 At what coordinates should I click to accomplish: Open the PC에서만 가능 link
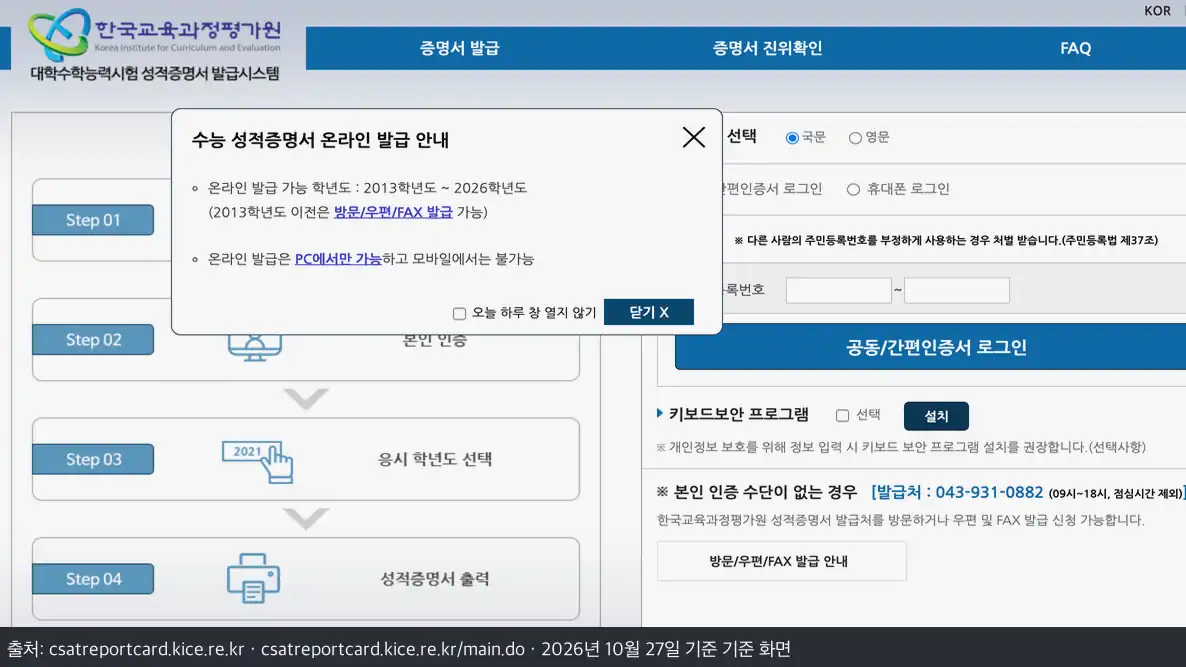338,259
